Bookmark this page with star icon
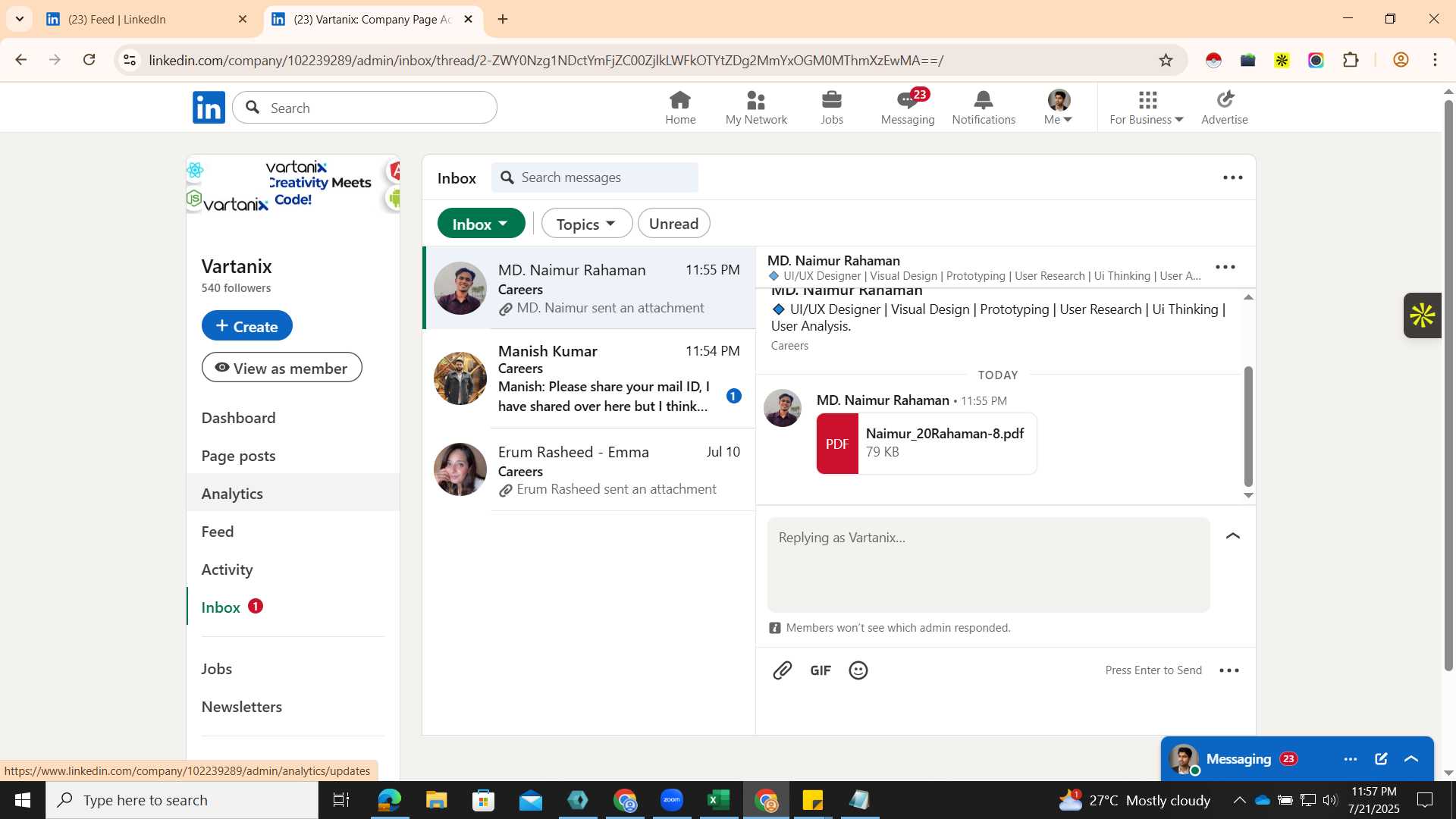 (x=1166, y=60)
